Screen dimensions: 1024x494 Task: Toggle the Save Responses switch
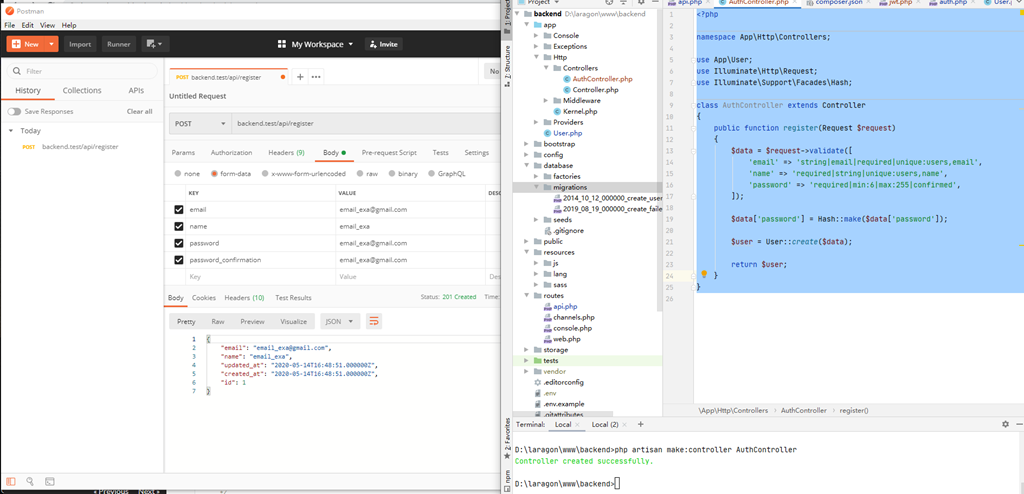pyautogui.click(x=14, y=112)
